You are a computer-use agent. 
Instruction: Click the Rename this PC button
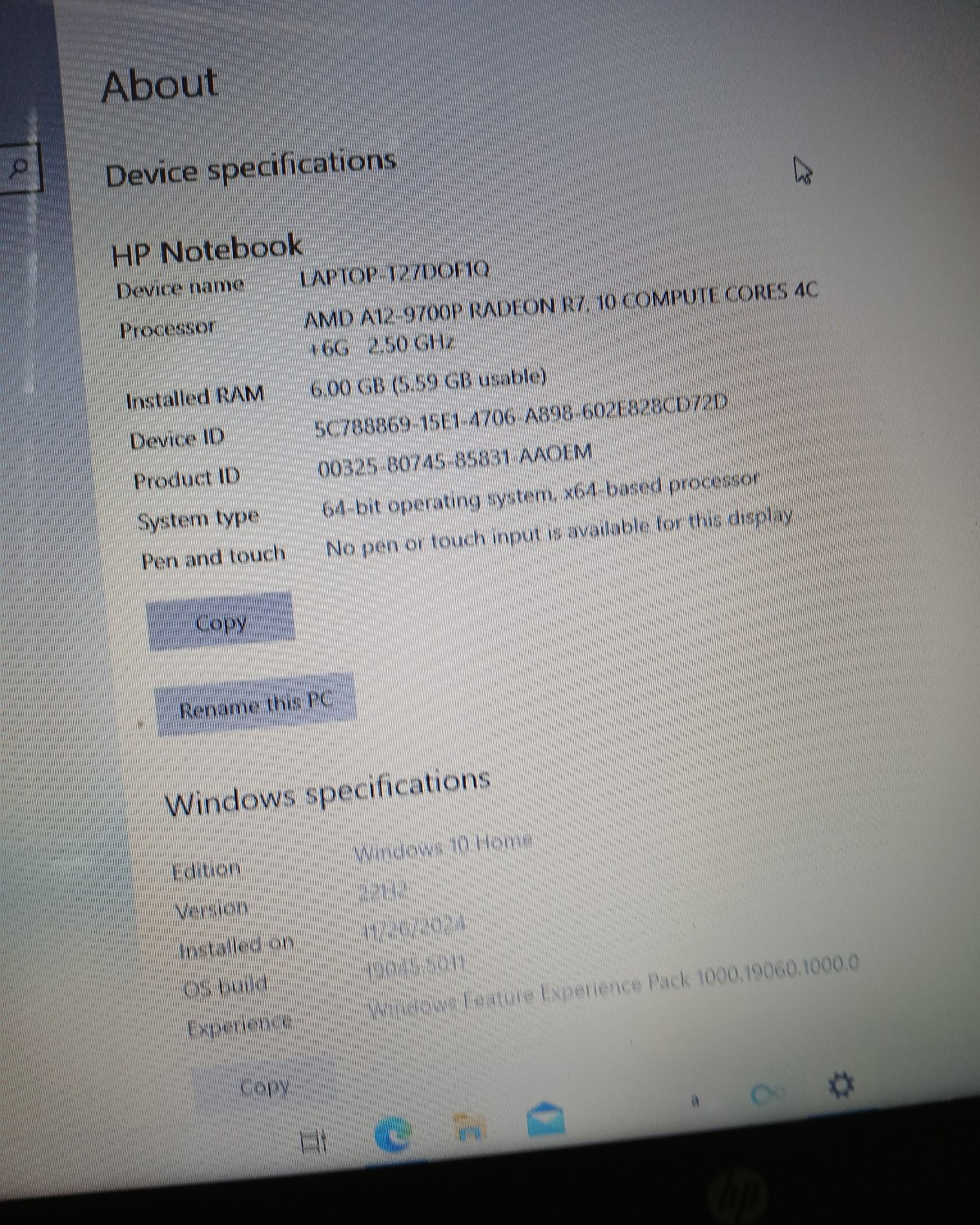(256, 704)
